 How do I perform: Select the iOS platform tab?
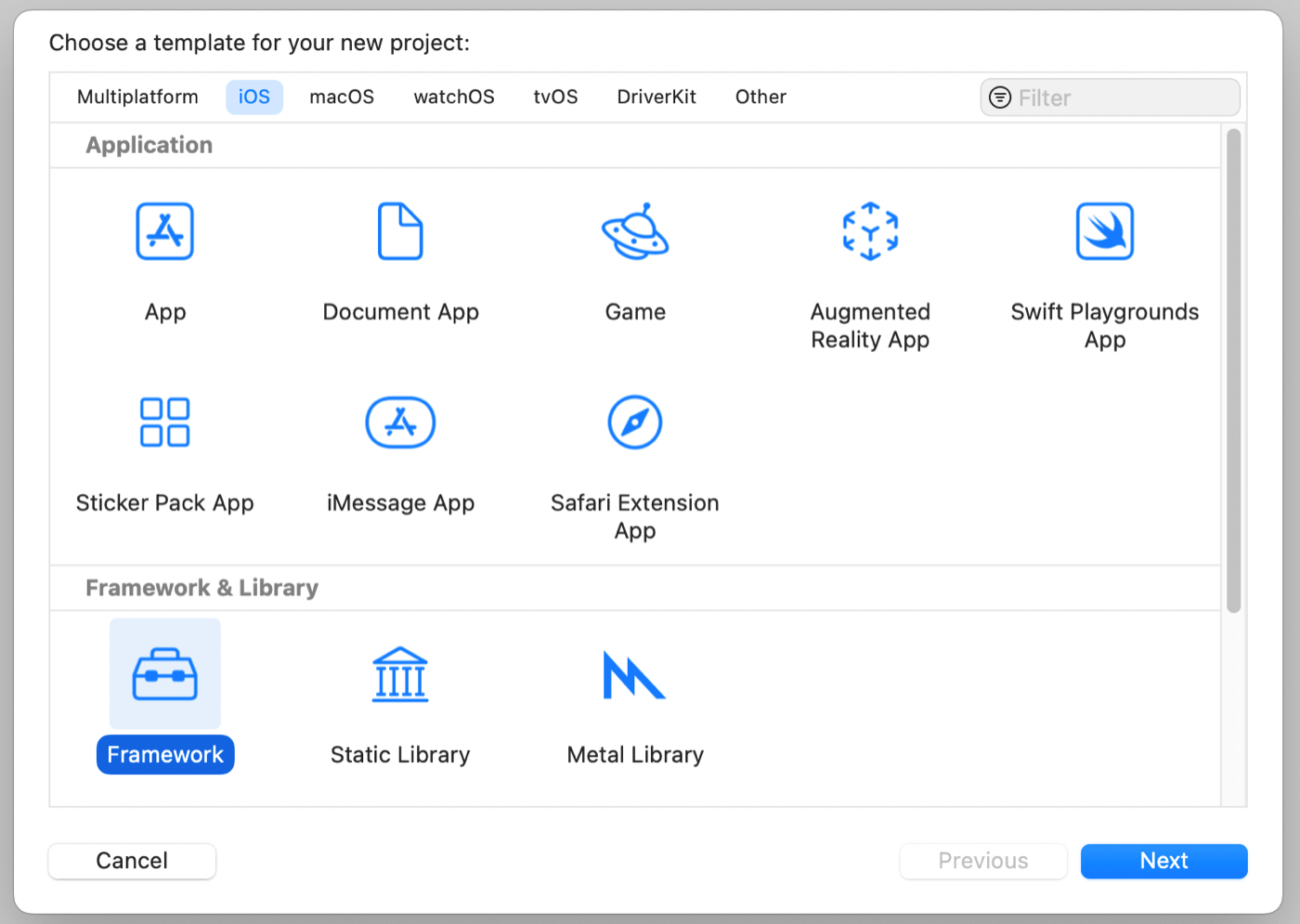(254, 97)
